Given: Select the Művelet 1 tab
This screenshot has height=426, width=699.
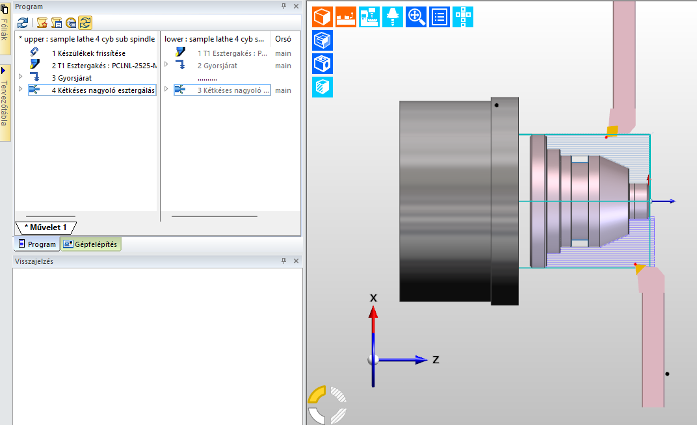Looking at the screenshot, I should (x=46, y=227).
